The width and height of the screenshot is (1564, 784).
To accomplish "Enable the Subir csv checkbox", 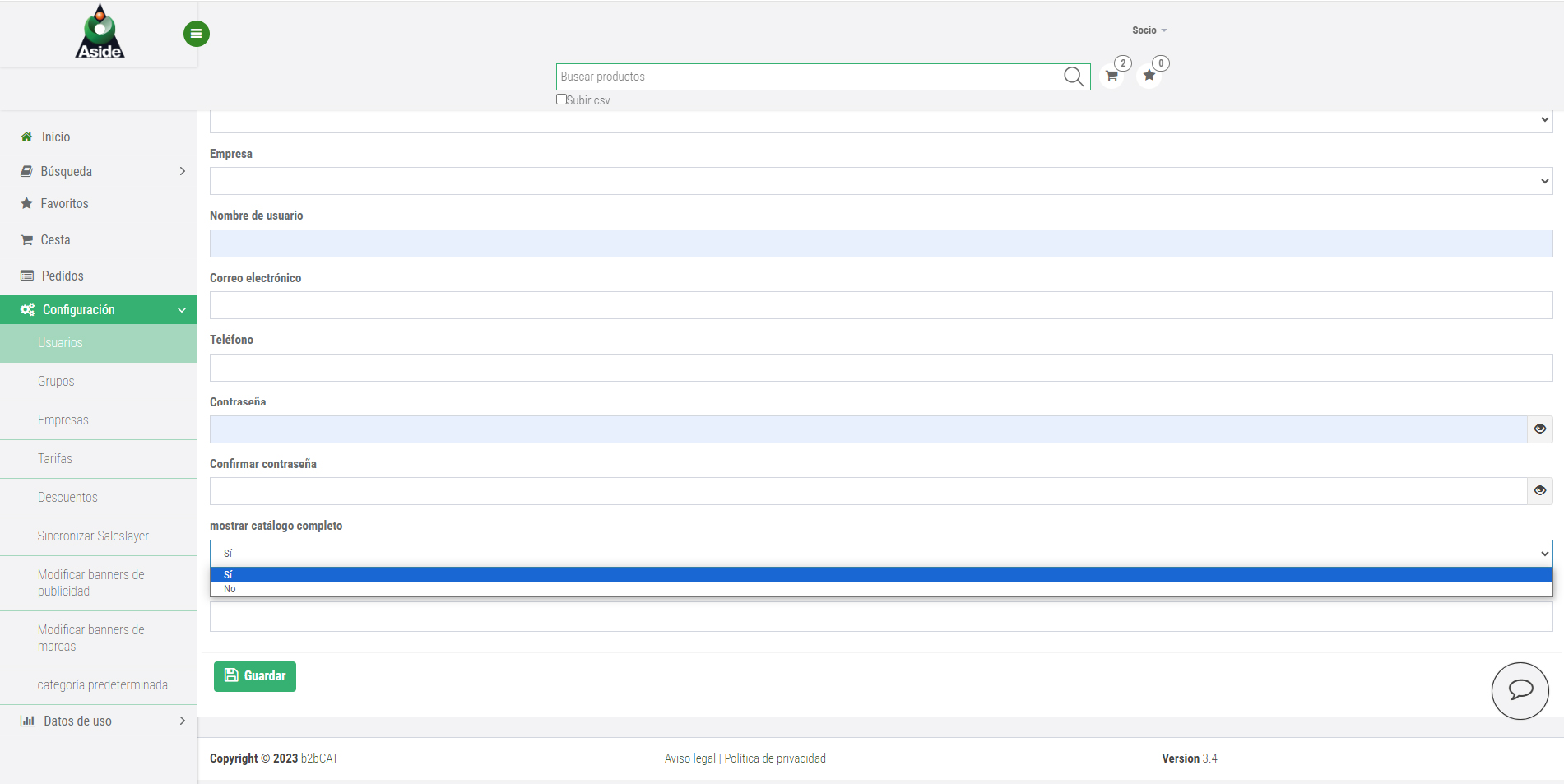I will [x=561, y=100].
